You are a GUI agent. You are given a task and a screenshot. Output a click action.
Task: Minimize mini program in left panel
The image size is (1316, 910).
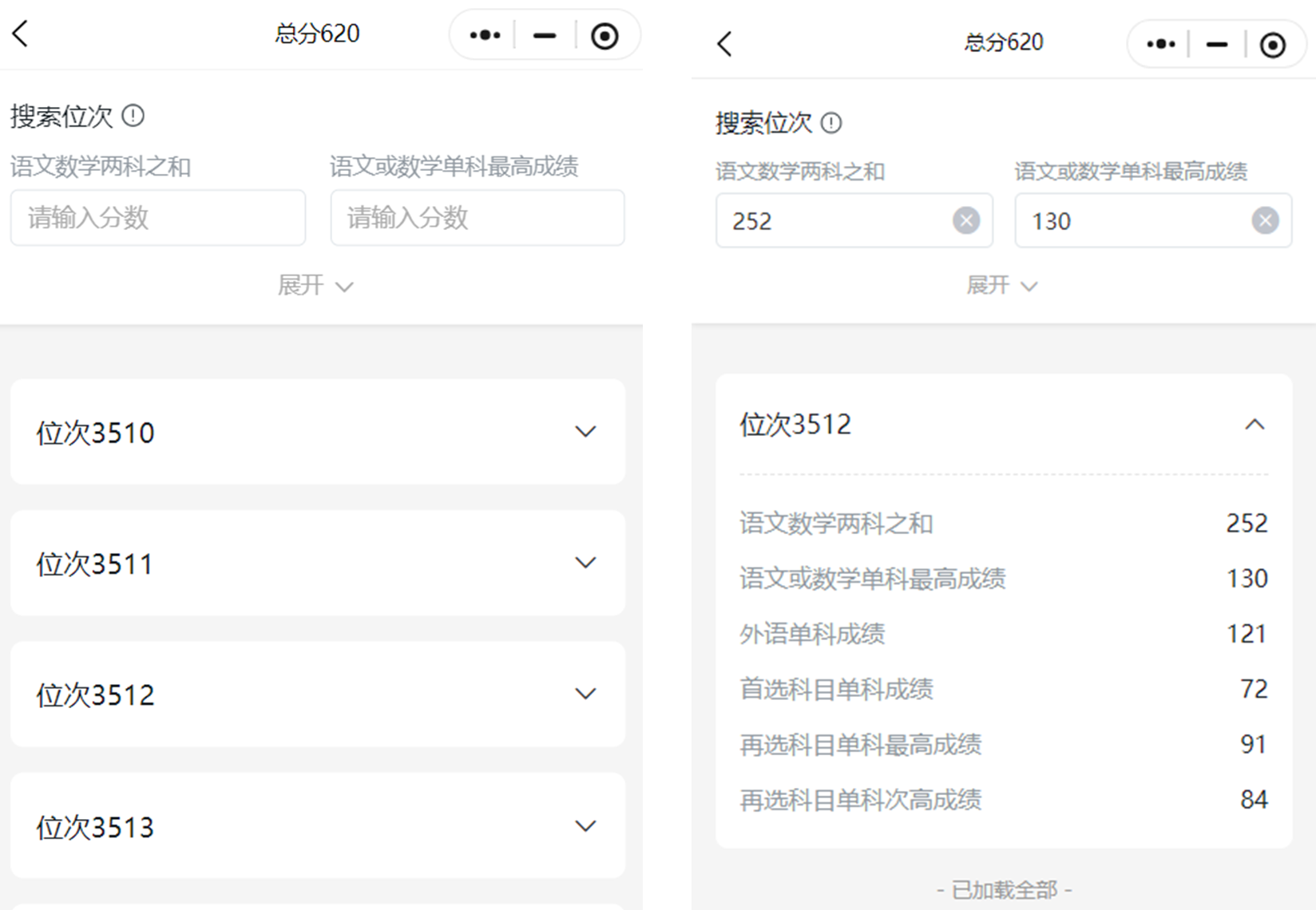545,35
